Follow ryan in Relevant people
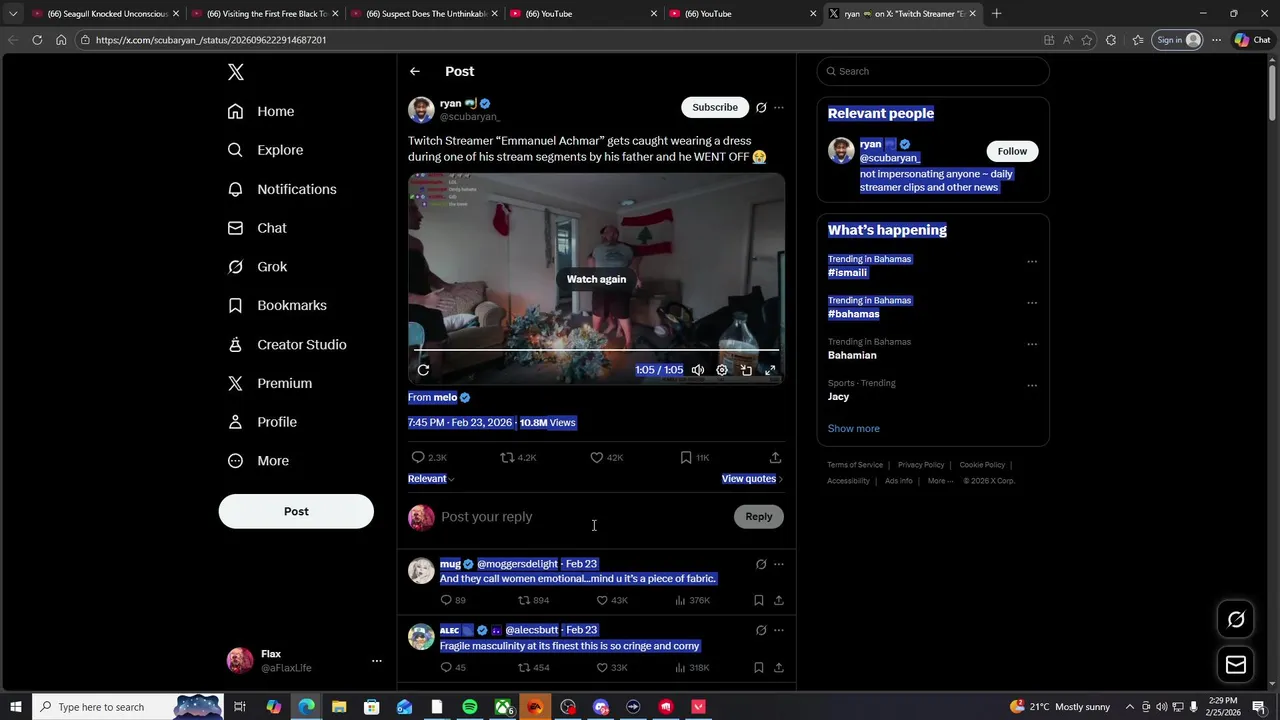 point(1012,151)
